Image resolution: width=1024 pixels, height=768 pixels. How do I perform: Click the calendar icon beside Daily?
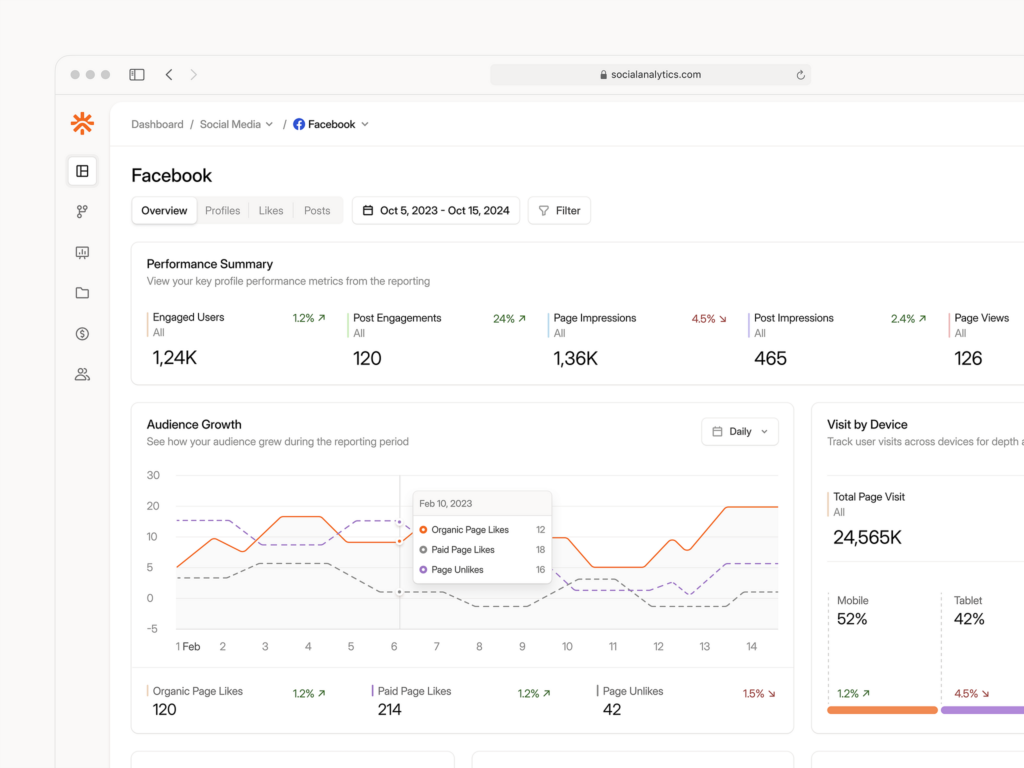(x=717, y=432)
